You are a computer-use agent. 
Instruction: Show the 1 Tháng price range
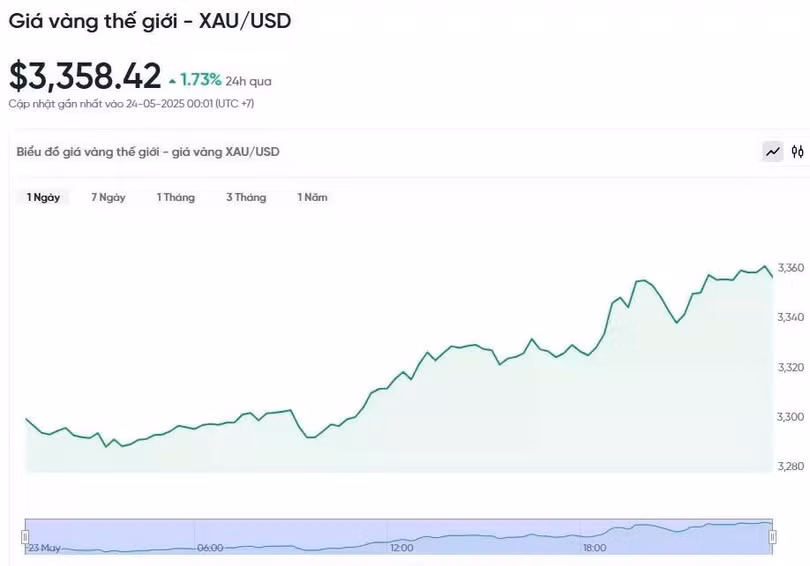(x=175, y=197)
